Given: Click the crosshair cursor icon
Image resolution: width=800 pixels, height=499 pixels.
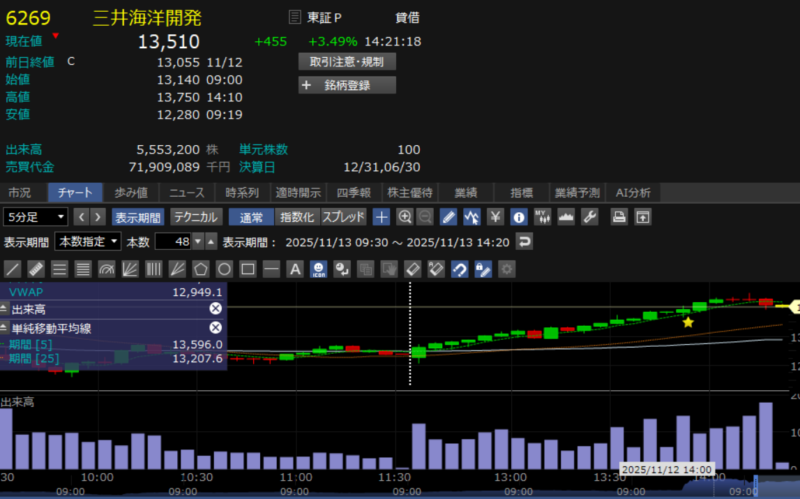Looking at the screenshot, I should click(381, 217).
